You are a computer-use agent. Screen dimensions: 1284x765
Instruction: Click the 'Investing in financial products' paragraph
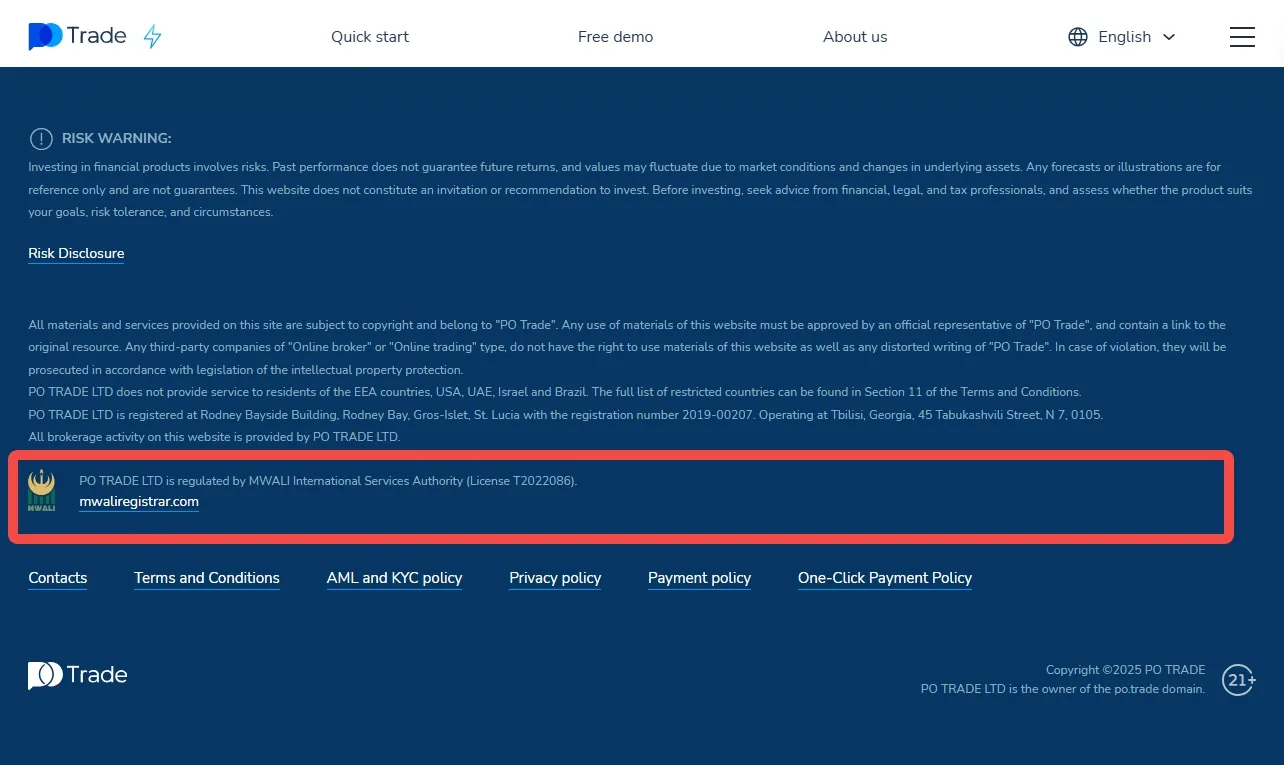(640, 190)
